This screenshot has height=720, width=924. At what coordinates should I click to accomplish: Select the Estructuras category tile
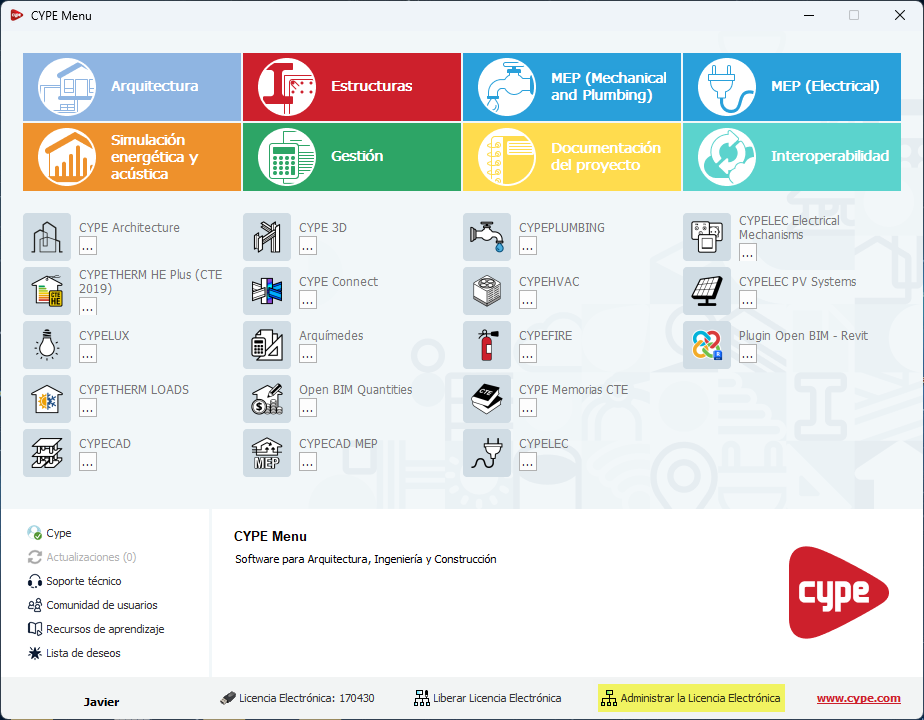pyautogui.click(x=352, y=87)
